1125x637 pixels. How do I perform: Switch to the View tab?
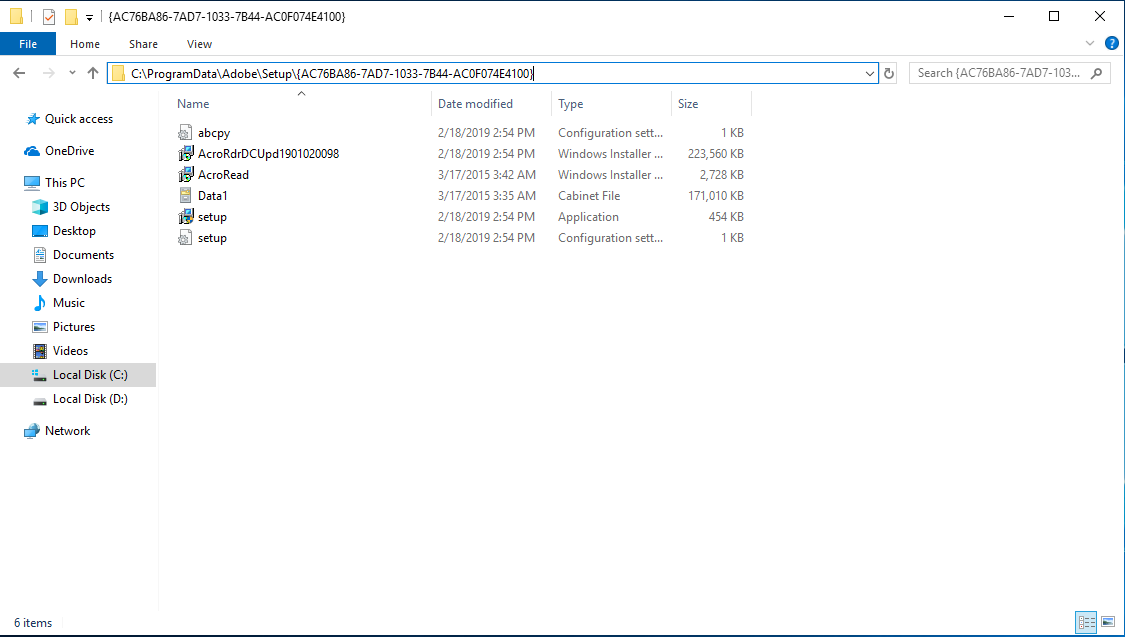199,44
